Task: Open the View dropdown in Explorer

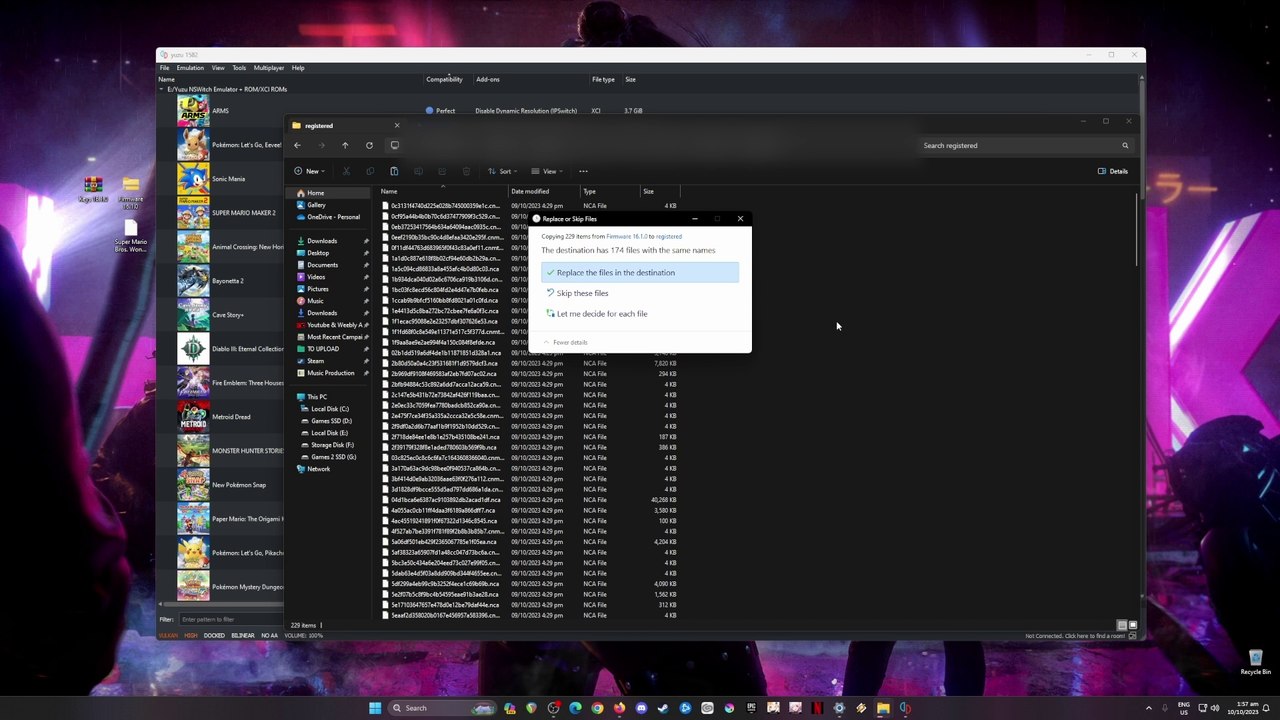Action: (546, 171)
